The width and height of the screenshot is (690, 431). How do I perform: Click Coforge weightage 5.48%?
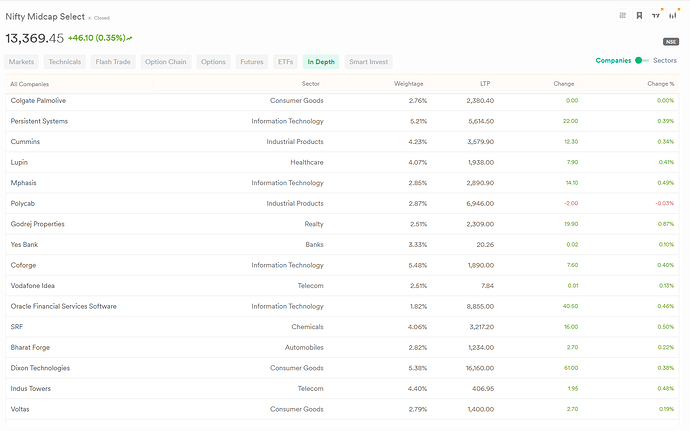click(x=418, y=265)
